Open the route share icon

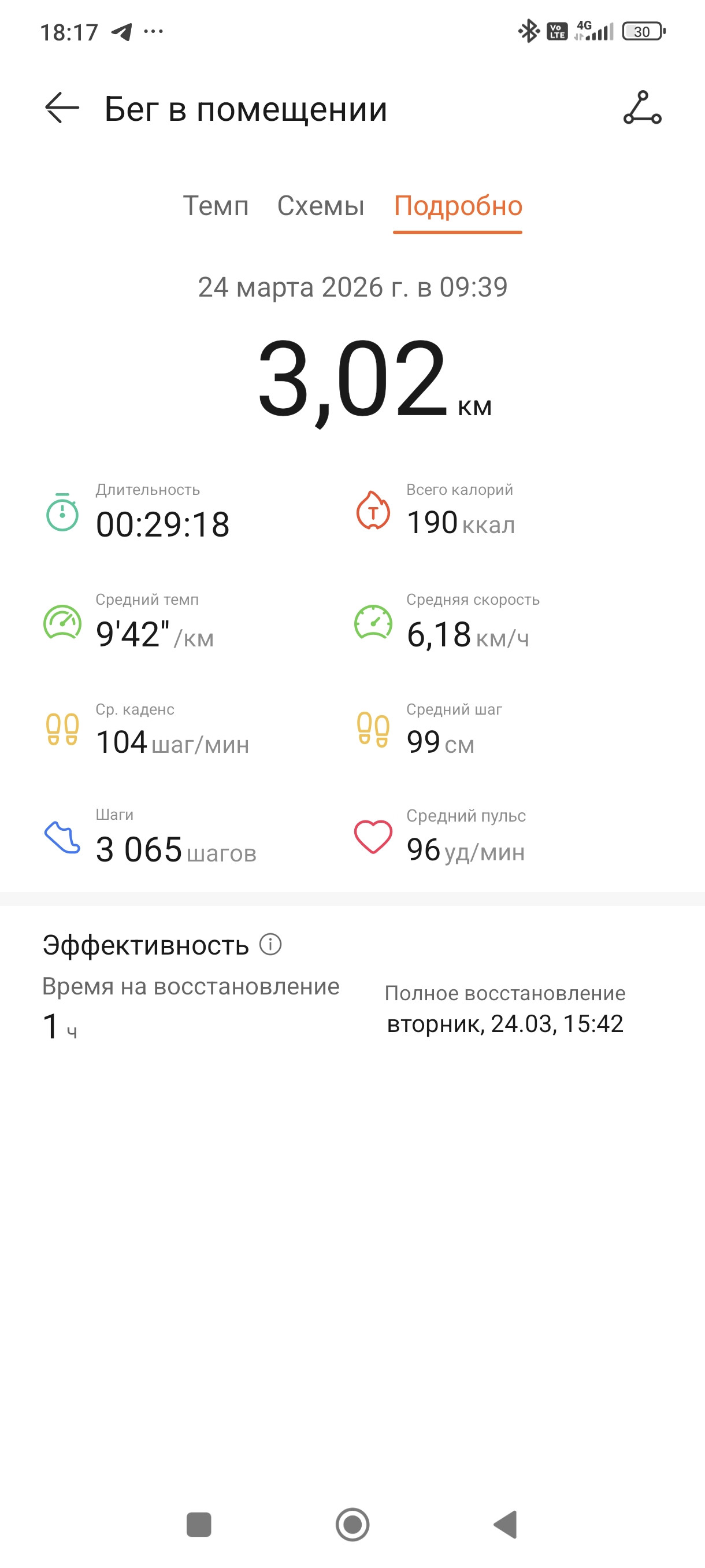click(x=643, y=108)
